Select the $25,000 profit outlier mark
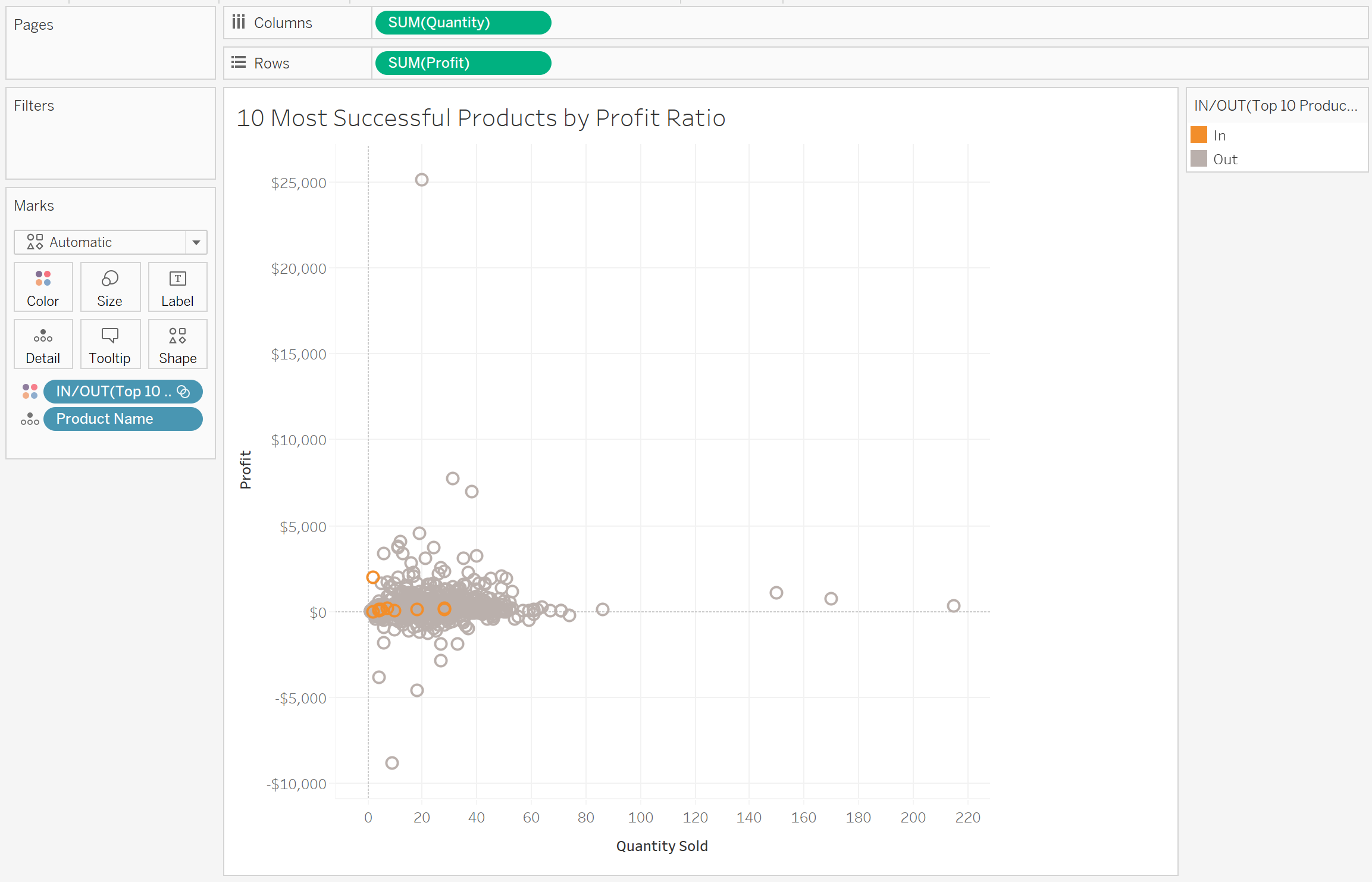1372x882 pixels. [422, 180]
